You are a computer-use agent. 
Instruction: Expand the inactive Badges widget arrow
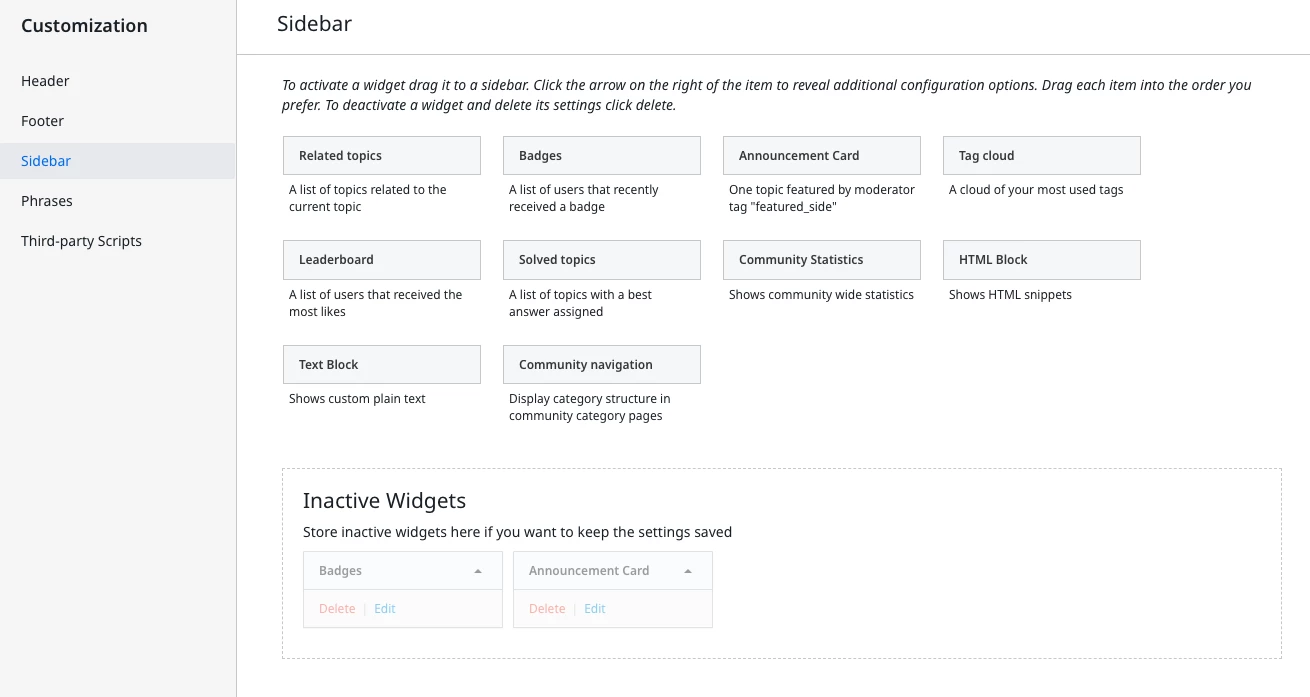pos(478,571)
